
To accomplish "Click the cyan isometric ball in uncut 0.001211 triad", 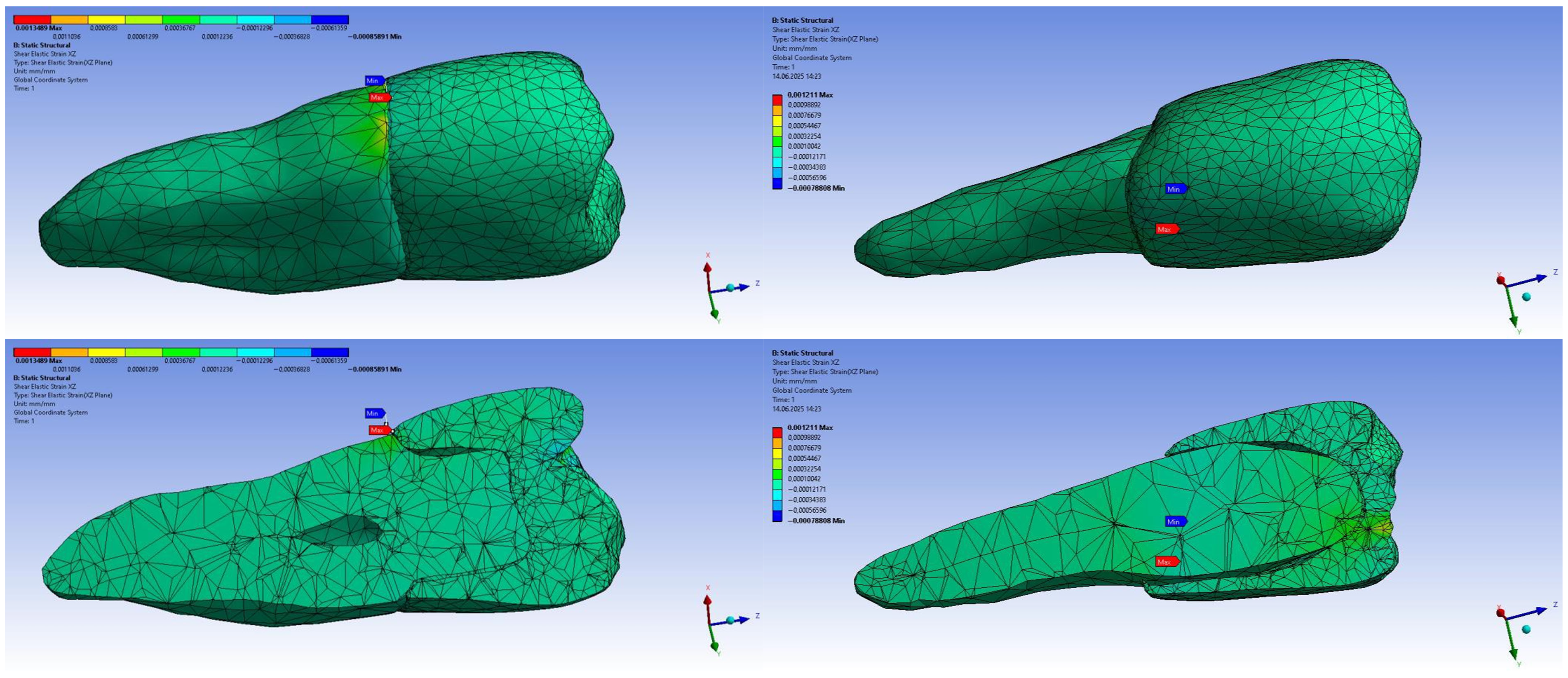I will (1526, 297).
